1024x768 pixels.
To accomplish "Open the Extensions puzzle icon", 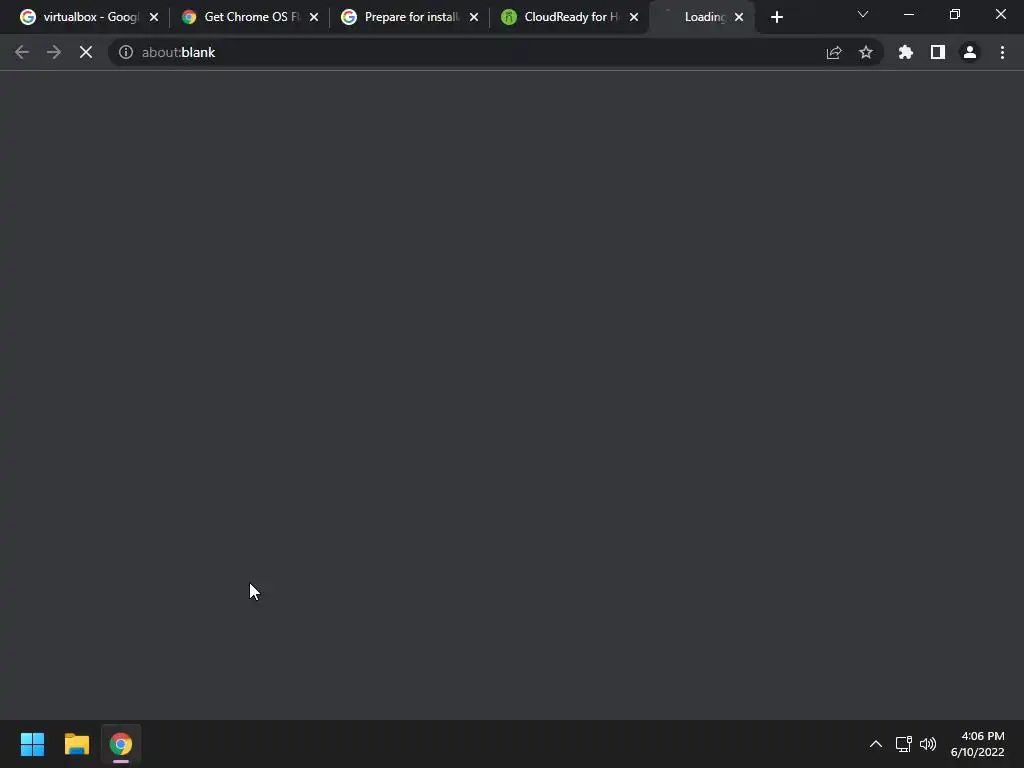I will tap(906, 52).
